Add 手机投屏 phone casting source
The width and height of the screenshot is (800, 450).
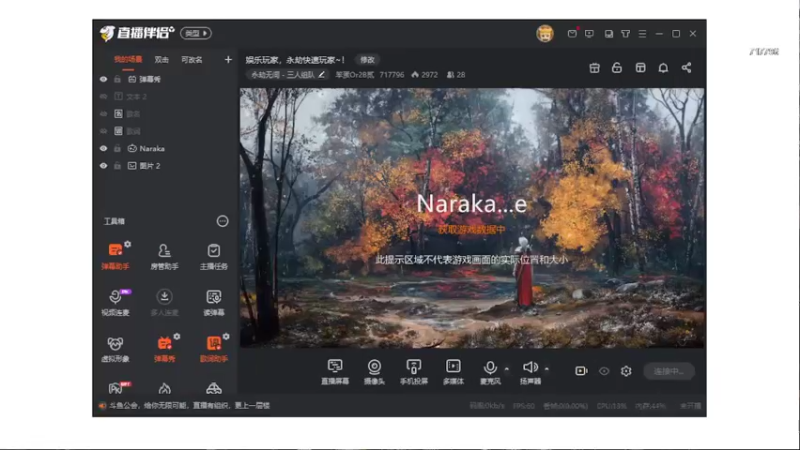click(x=414, y=371)
